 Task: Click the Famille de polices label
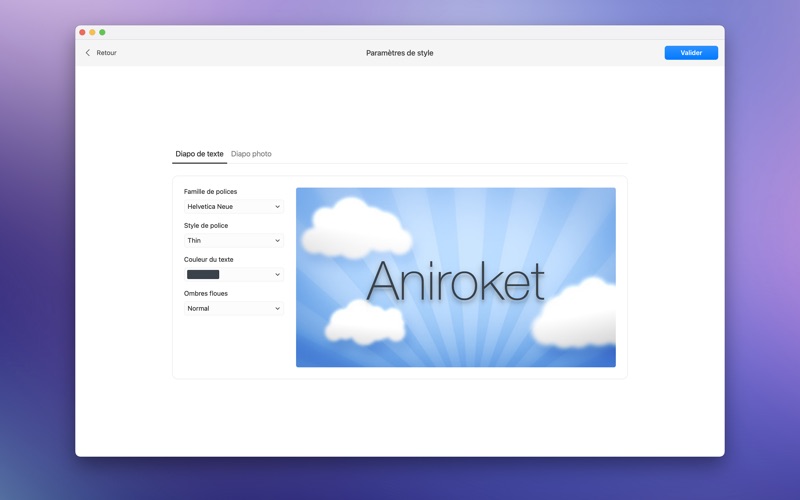tap(210, 191)
